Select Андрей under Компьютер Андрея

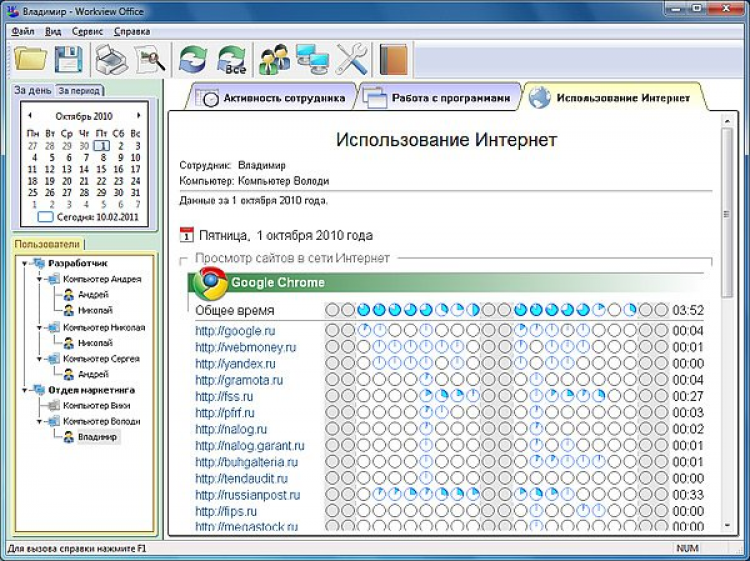[x=93, y=295]
